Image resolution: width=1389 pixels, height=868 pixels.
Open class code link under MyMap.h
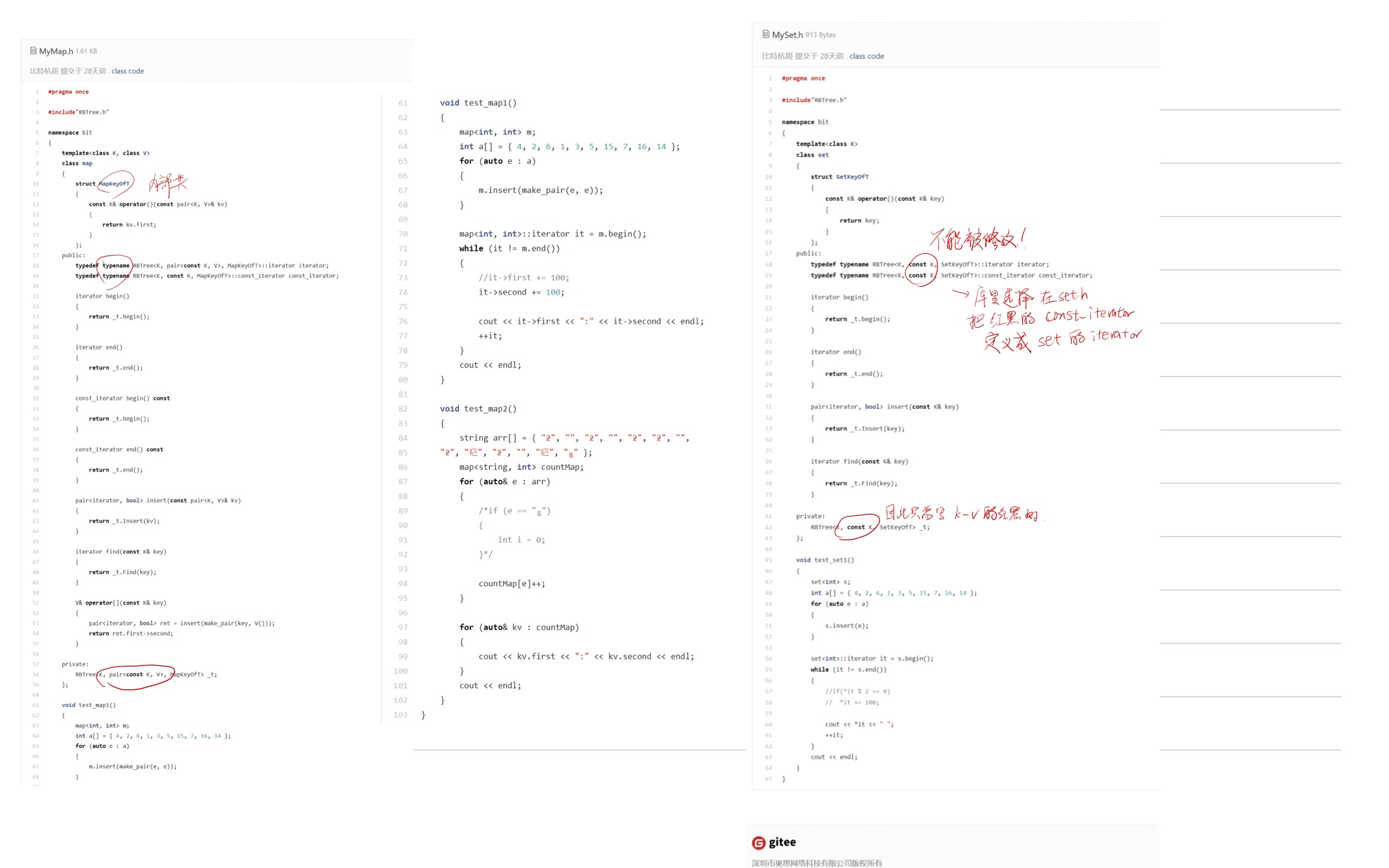pyautogui.click(x=127, y=71)
